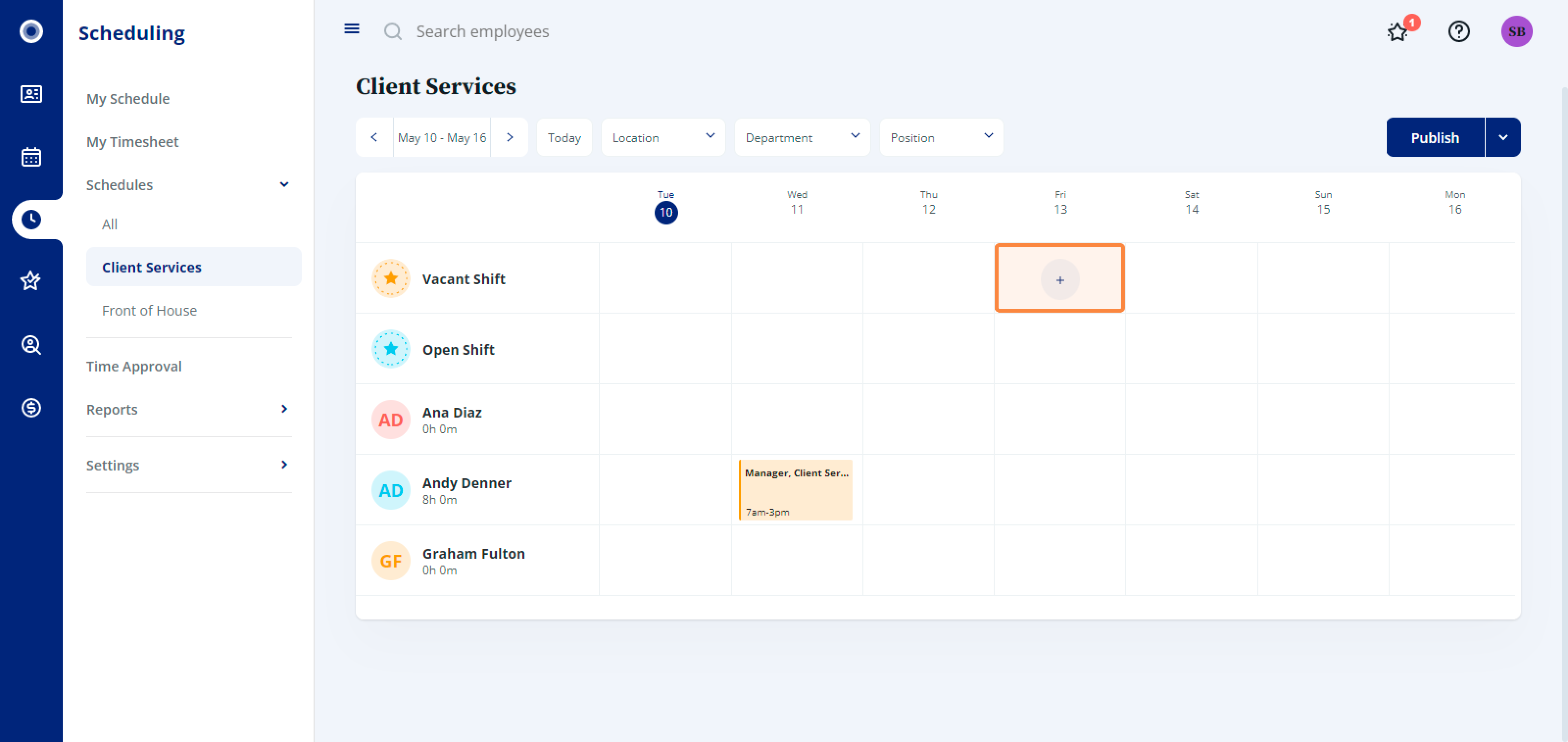
Task: Click the app logo icon in left rail
Action: 31,31
